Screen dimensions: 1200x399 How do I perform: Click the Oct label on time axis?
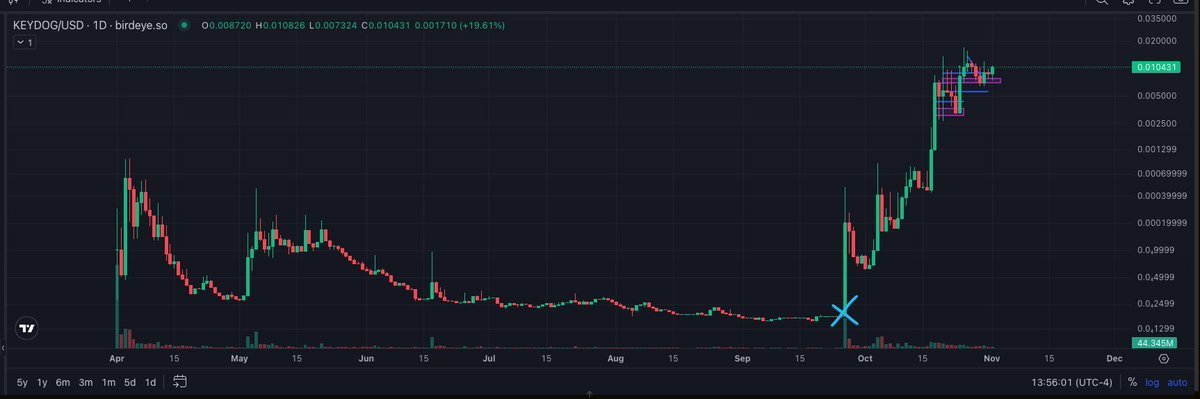[865, 357]
